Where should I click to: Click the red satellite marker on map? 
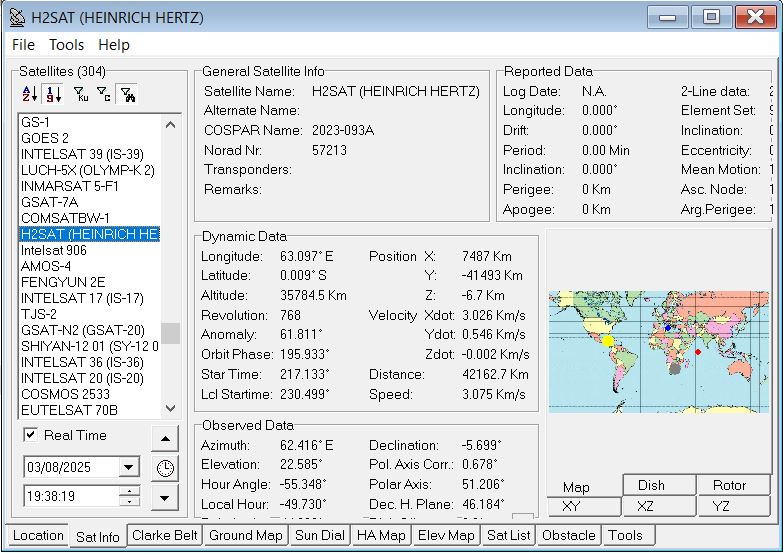click(698, 352)
